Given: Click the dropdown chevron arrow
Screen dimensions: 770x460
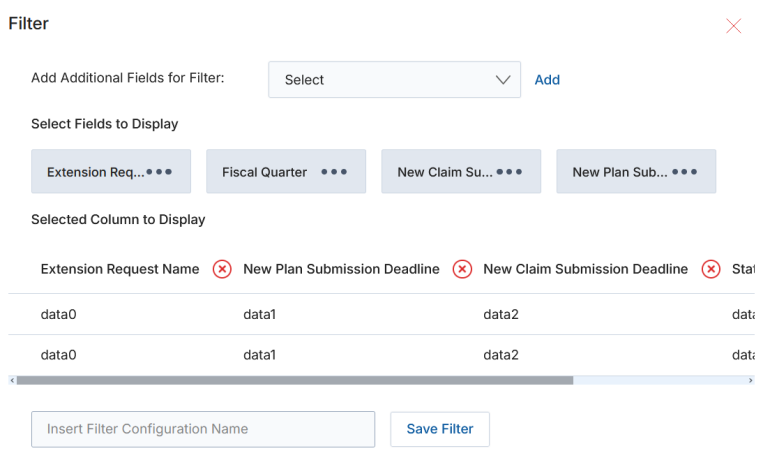Looking at the screenshot, I should click(503, 80).
